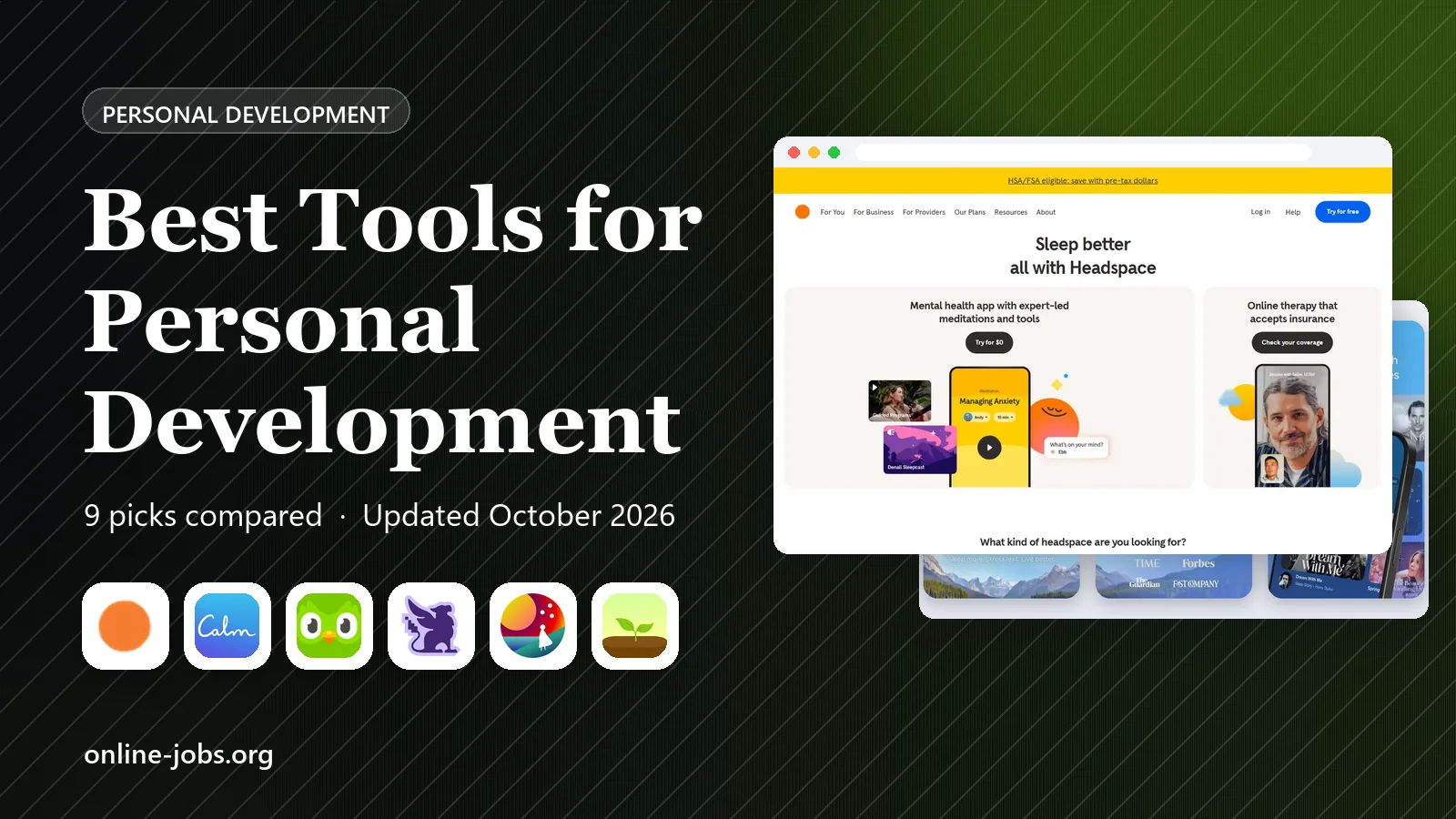This screenshot has width=1456, height=819.
Task: Open the About menu
Action: [x=1046, y=212]
